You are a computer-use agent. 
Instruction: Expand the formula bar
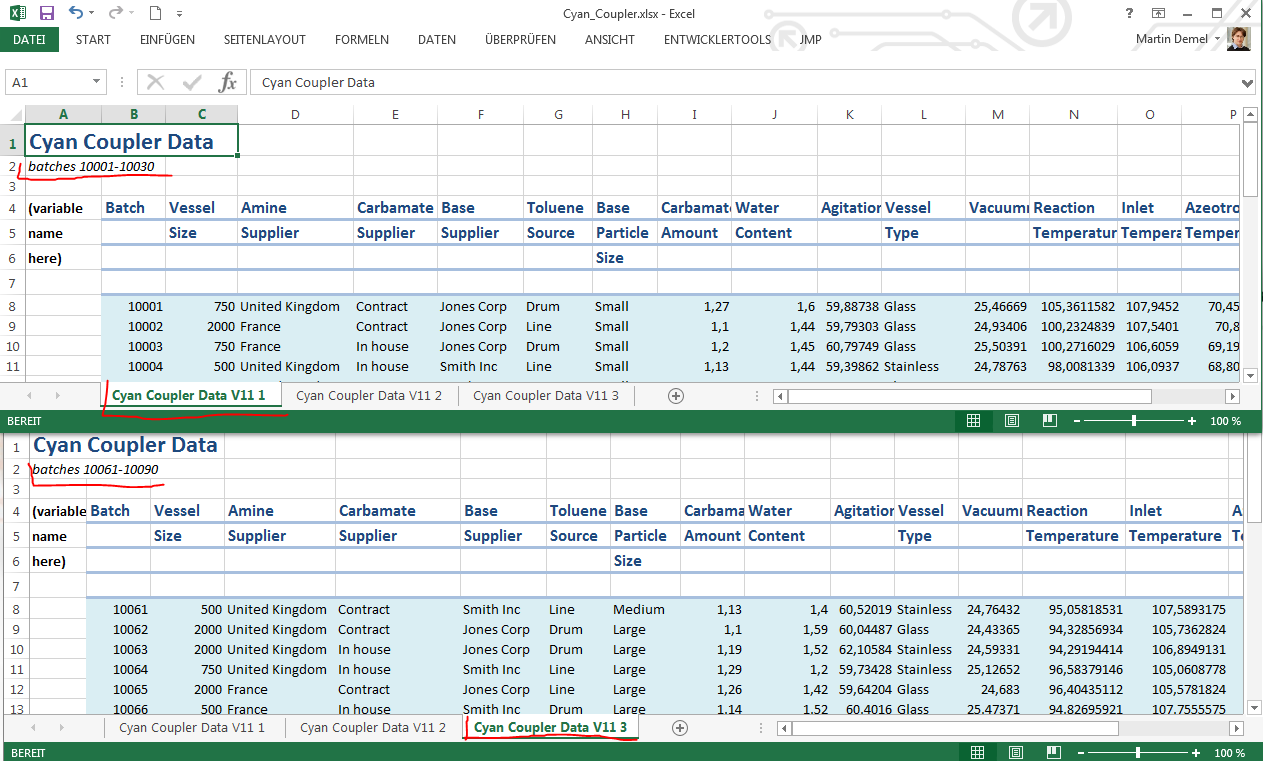1246,83
